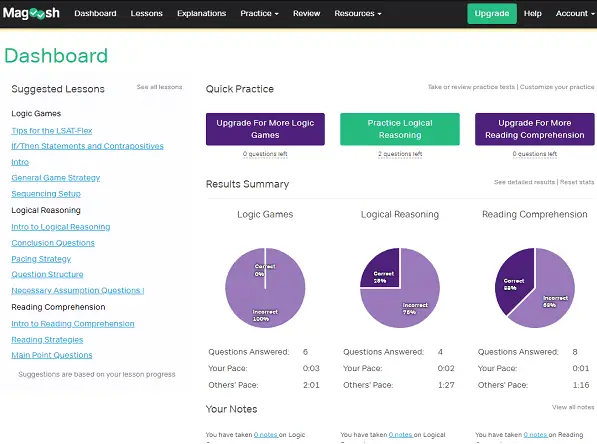Open the Explanations page
Image resolution: width=597 pixels, height=444 pixels.
click(x=201, y=13)
